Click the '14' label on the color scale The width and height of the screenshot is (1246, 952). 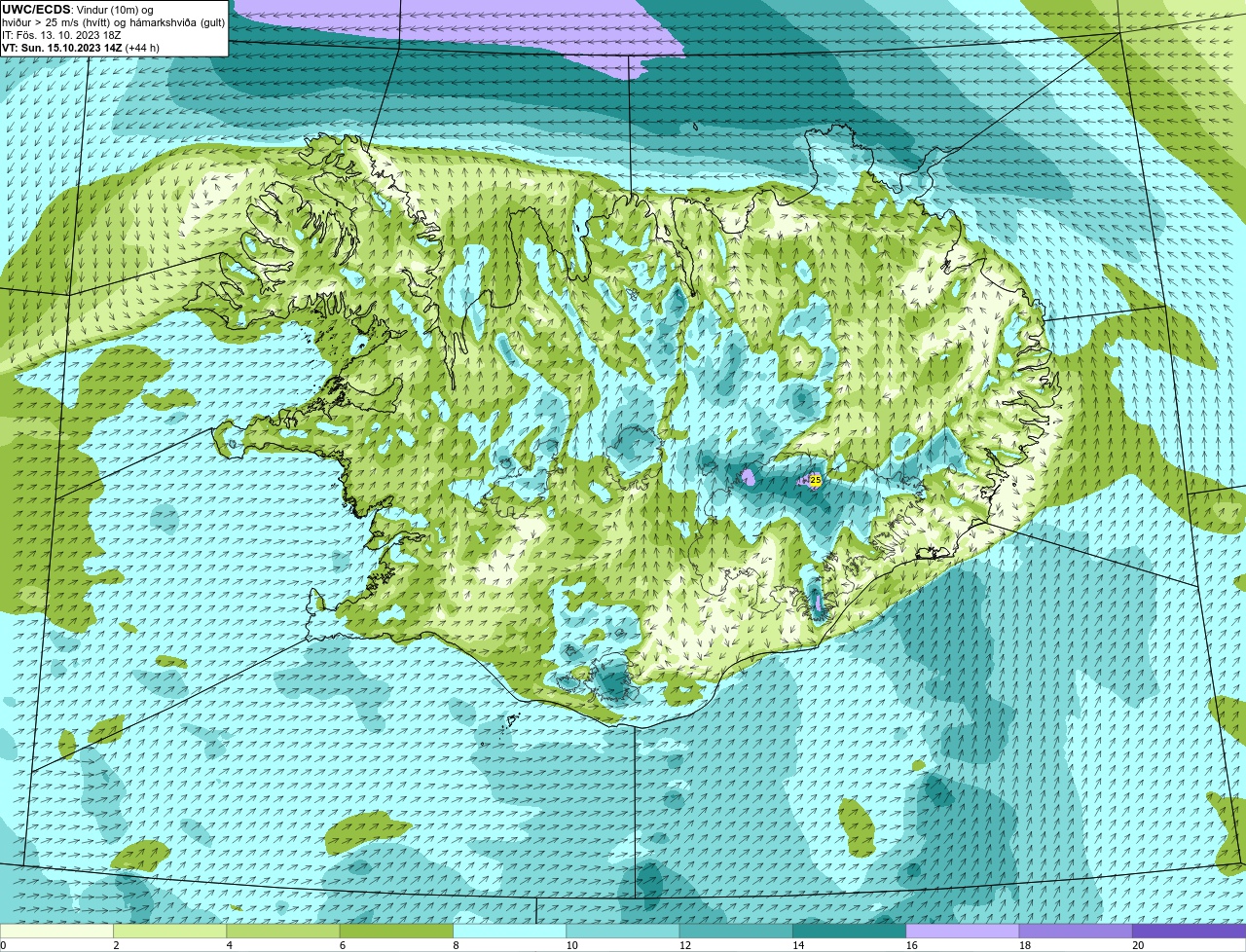[x=798, y=945]
